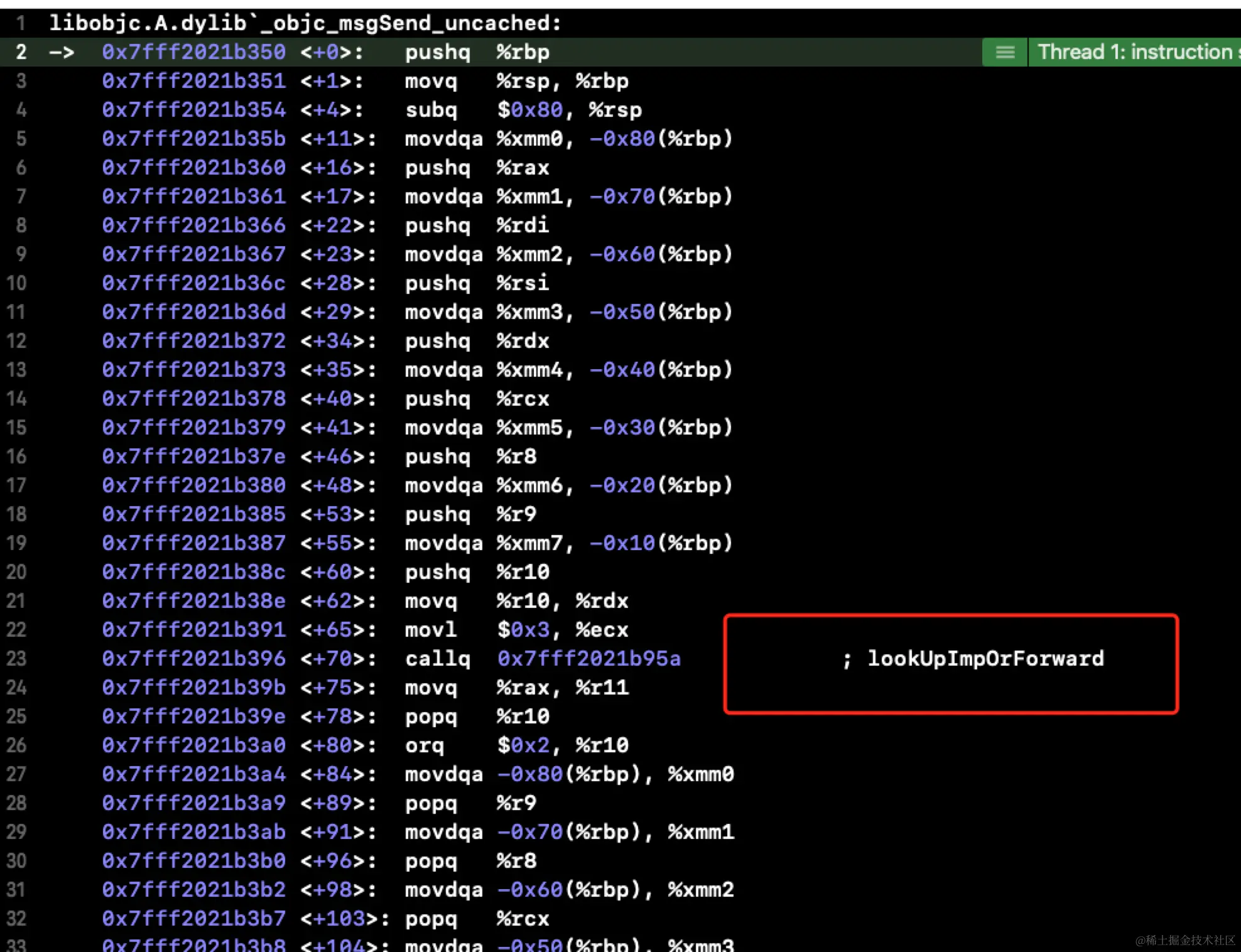This screenshot has height=952, width=1241.
Task: Click address 0x7fff2021b361
Action: [194, 197]
